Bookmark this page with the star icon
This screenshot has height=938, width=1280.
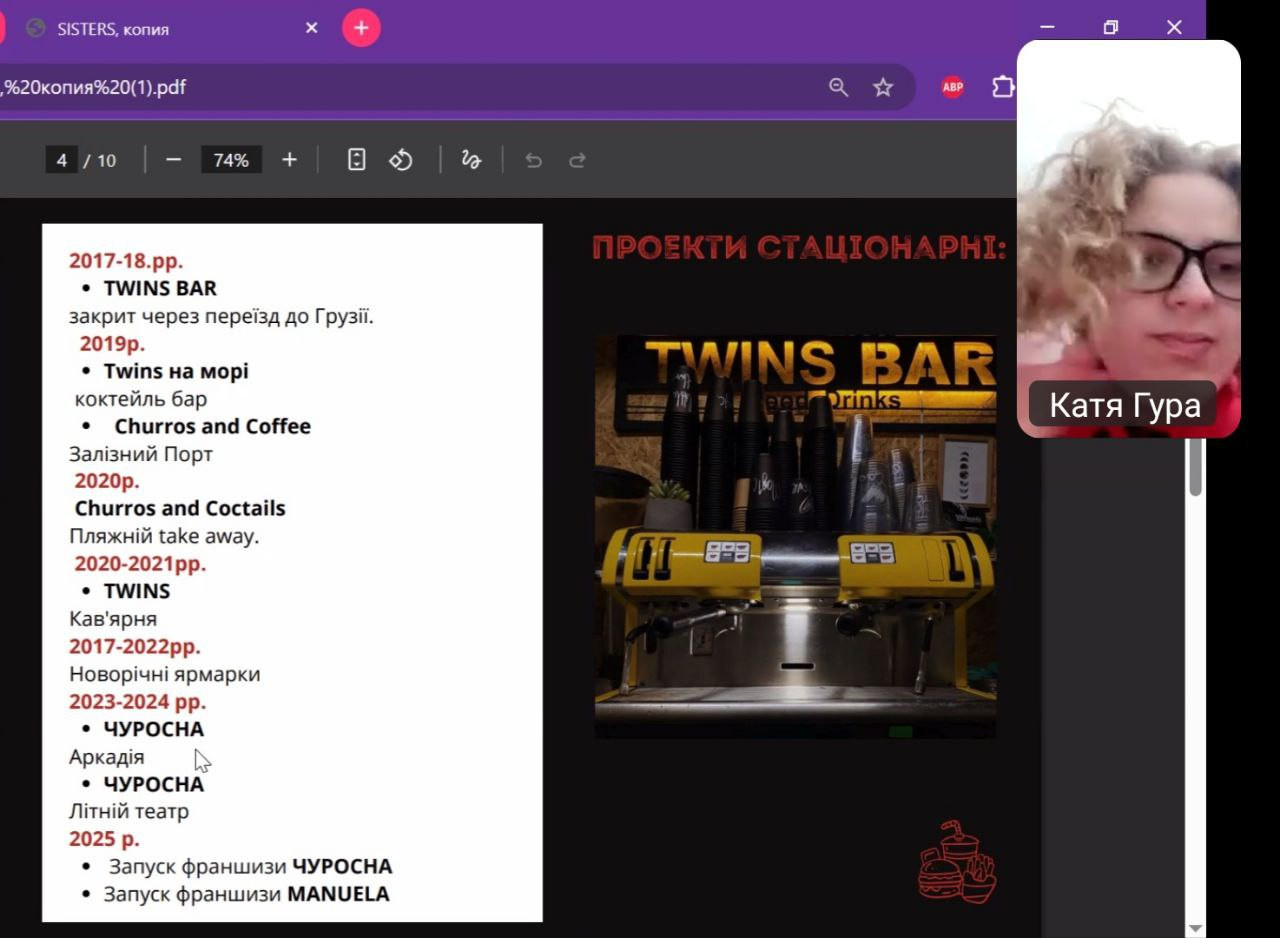coord(883,88)
